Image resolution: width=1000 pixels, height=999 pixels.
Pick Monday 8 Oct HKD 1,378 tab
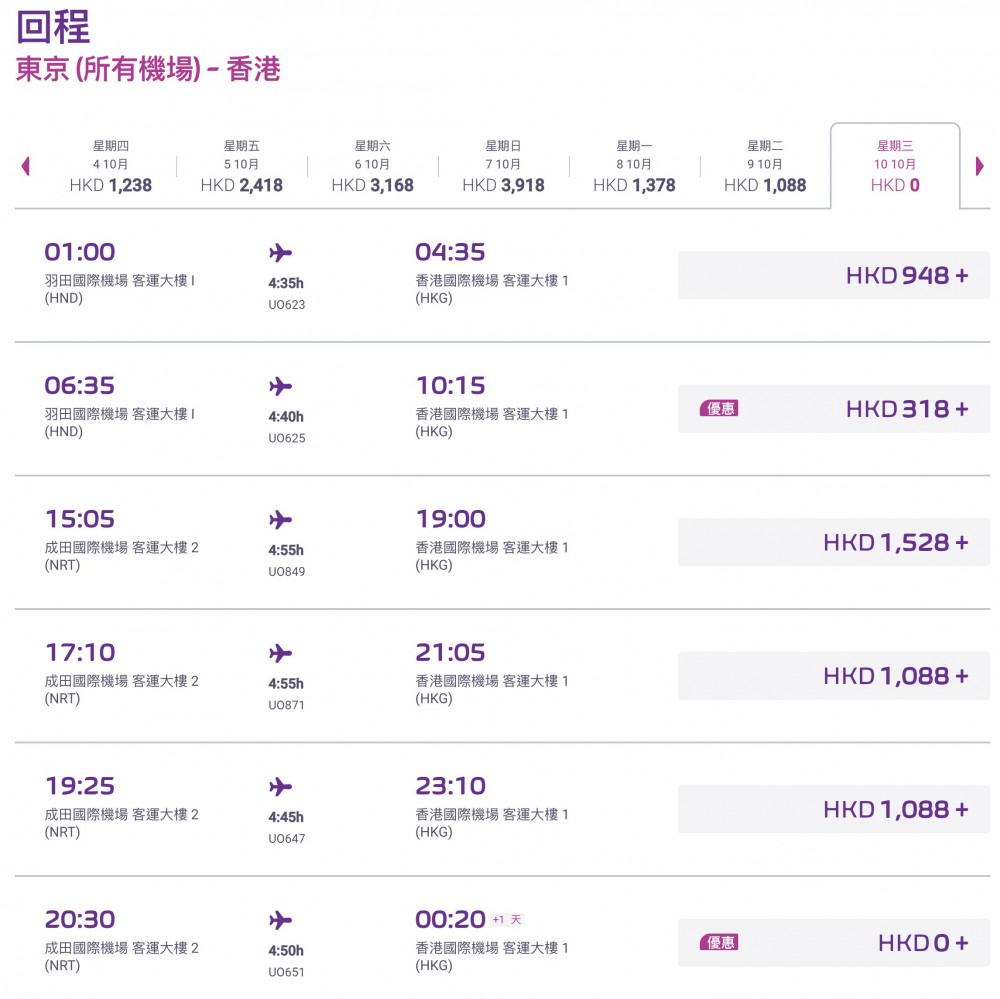click(634, 166)
